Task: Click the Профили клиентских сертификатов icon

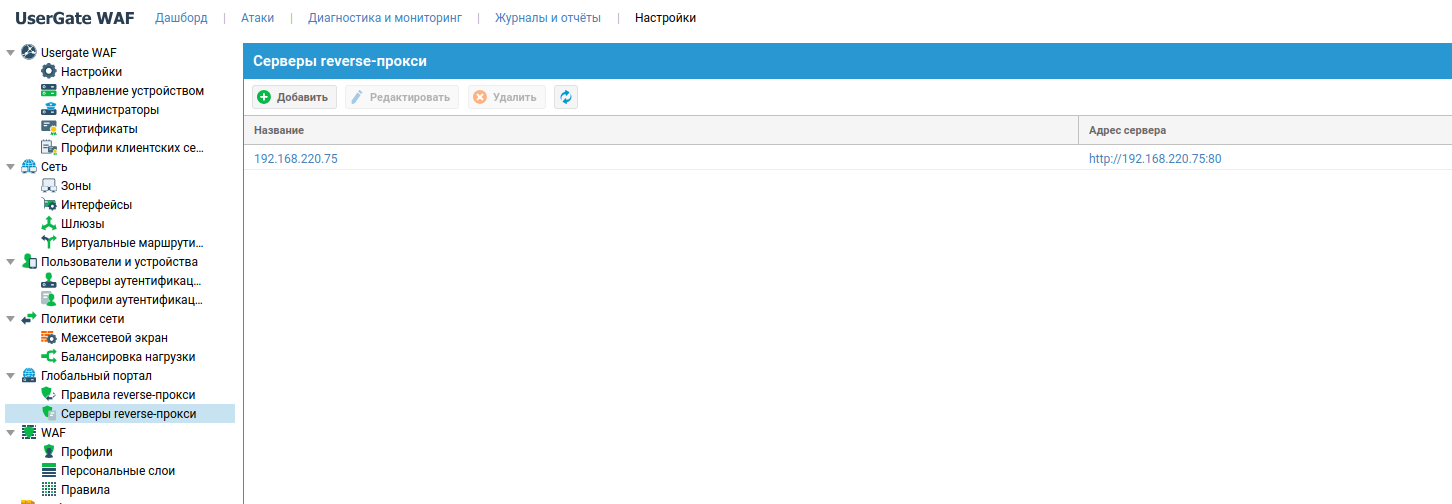Action: coord(48,148)
